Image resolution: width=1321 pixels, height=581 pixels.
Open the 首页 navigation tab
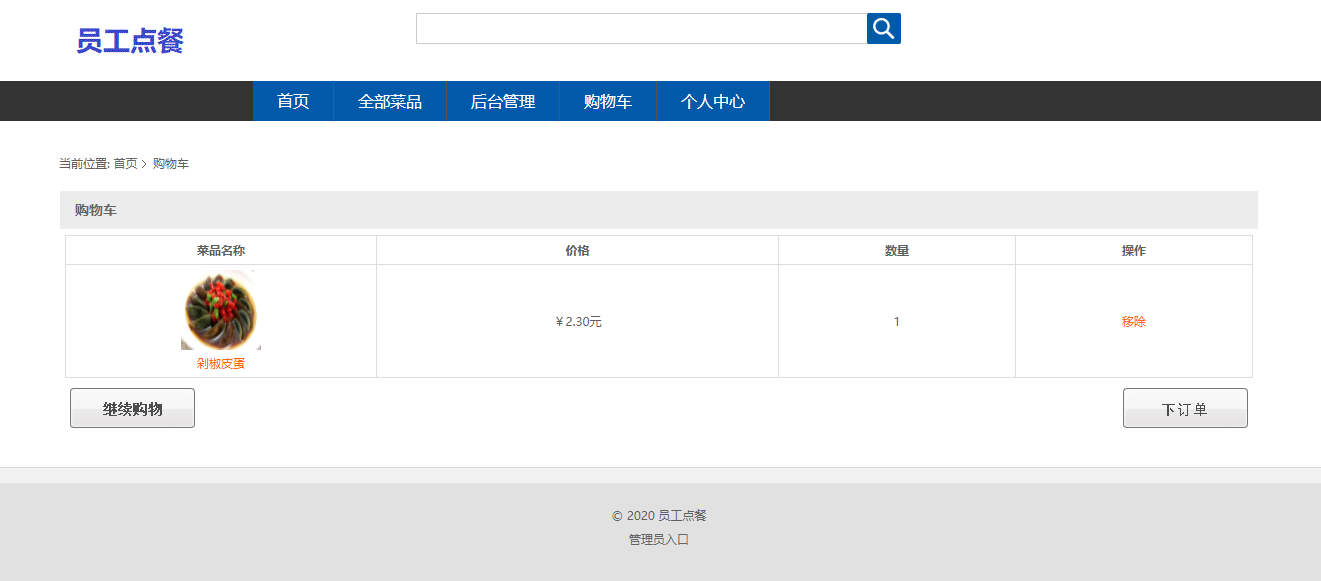point(292,101)
